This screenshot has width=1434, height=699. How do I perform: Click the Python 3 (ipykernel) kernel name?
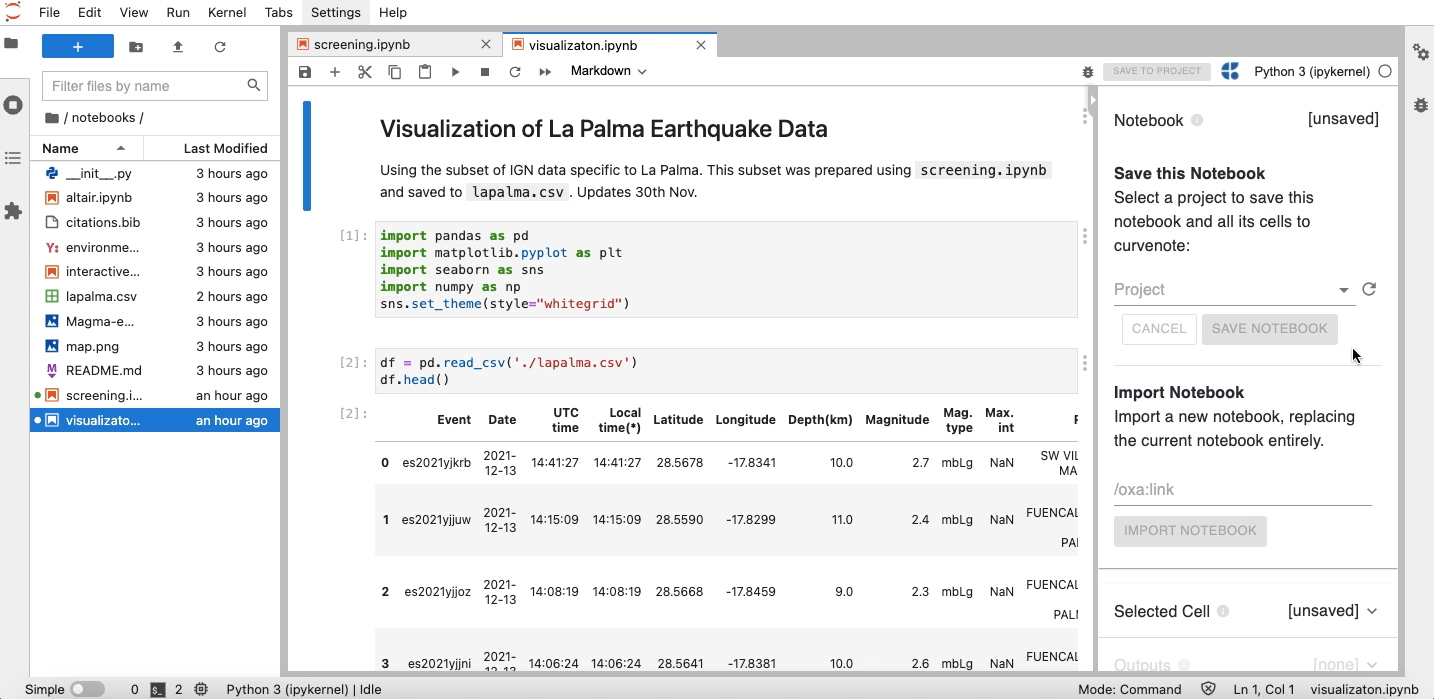1312,71
